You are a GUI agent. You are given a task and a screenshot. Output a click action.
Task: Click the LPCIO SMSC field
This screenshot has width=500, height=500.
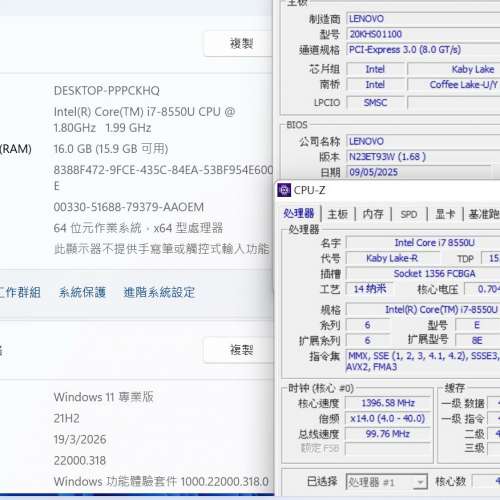pos(375,103)
